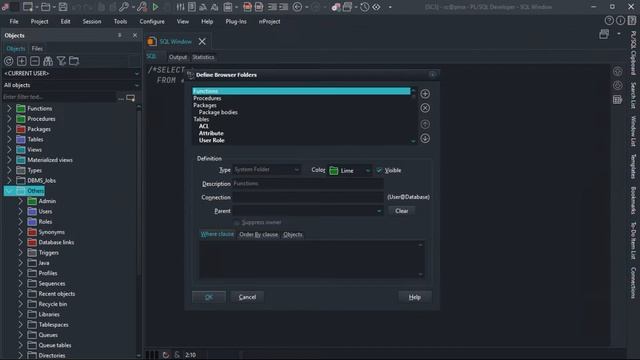The height and width of the screenshot is (360, 640).
Task: Open the Parent dropdown
Action: [379, 211]
